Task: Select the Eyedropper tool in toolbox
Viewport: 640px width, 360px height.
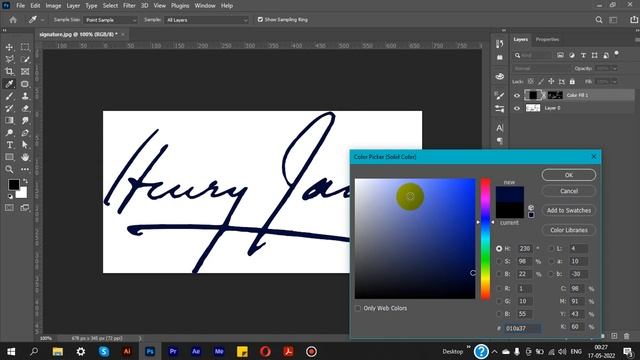Action: click(x=9, y=84)
